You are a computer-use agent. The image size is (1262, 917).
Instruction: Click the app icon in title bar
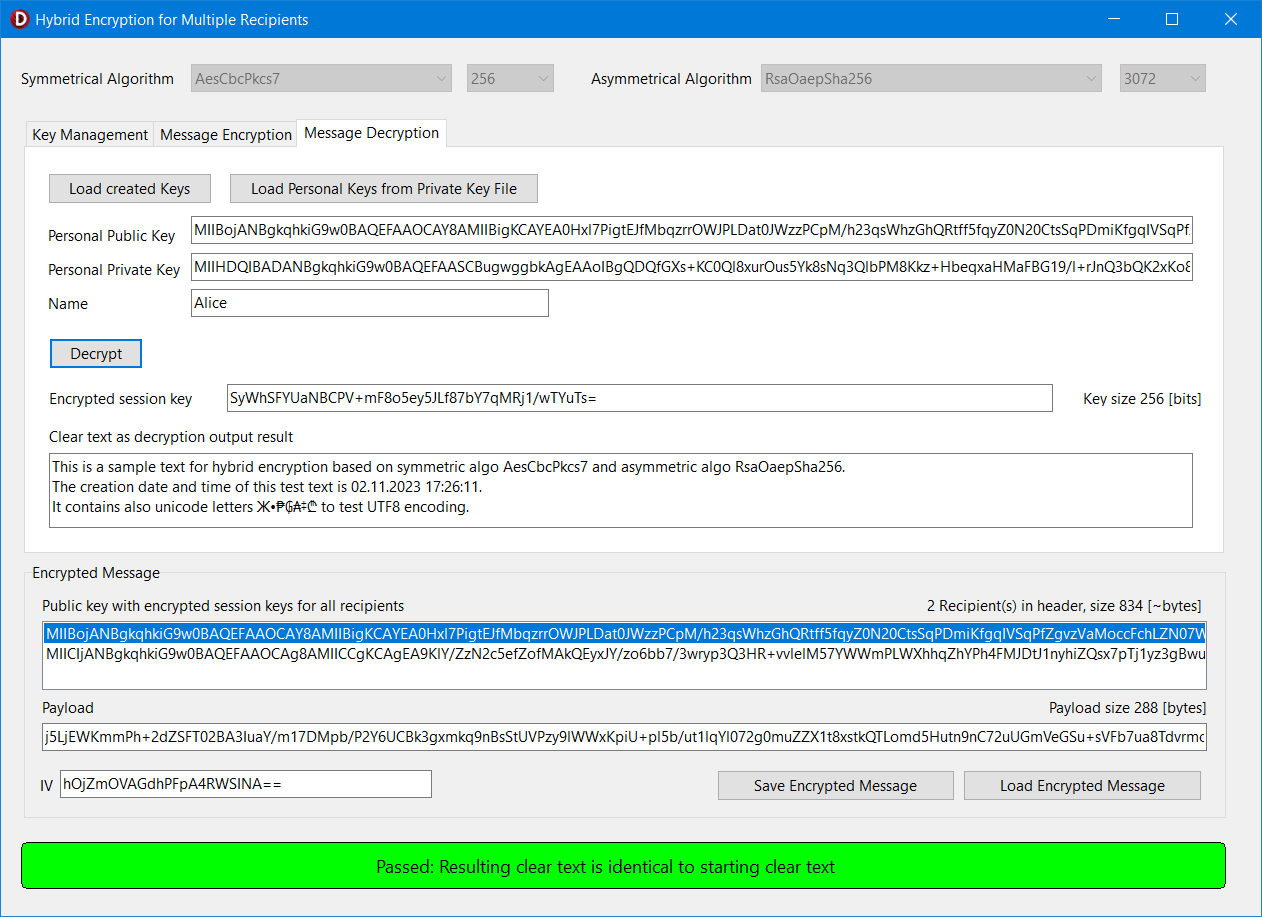pos(17,19)
